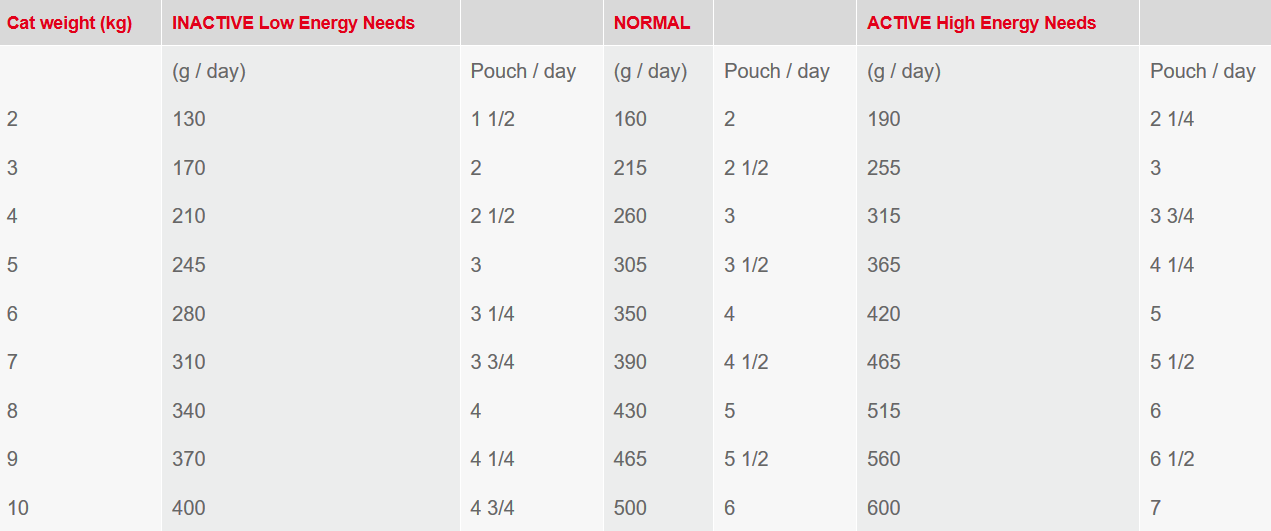1271x531 pixels.
Task: Select the 4 3/4 inactive pouch cell
Action: pyautogui.click(x=493, y=508)
